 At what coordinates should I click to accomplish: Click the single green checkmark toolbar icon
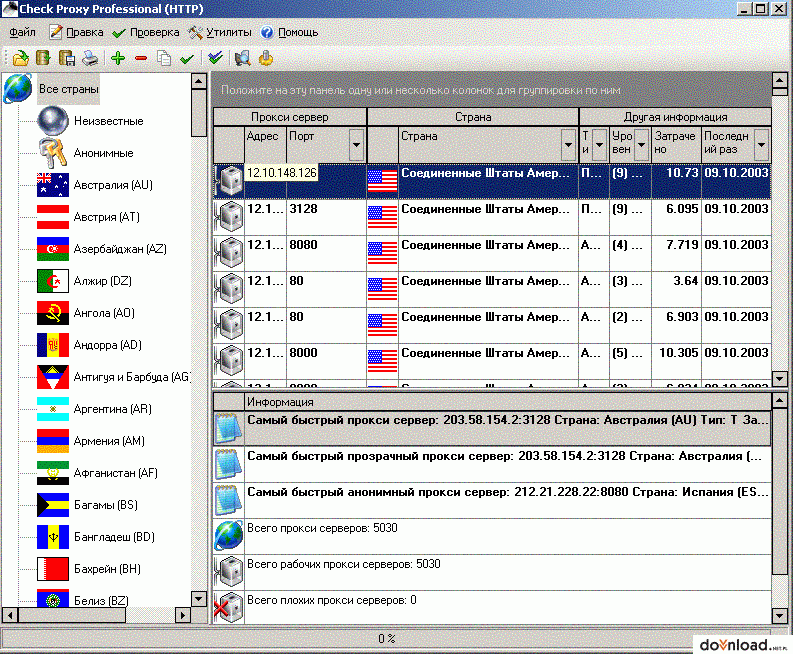[x=187, y=59]
